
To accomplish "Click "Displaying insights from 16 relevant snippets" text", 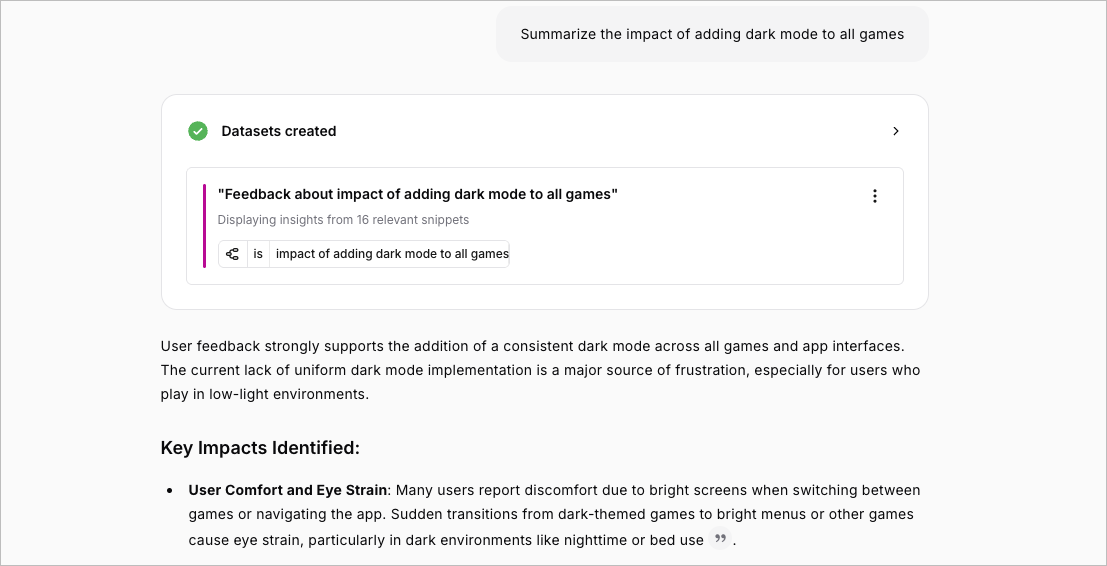I will (x=343, y=220).
